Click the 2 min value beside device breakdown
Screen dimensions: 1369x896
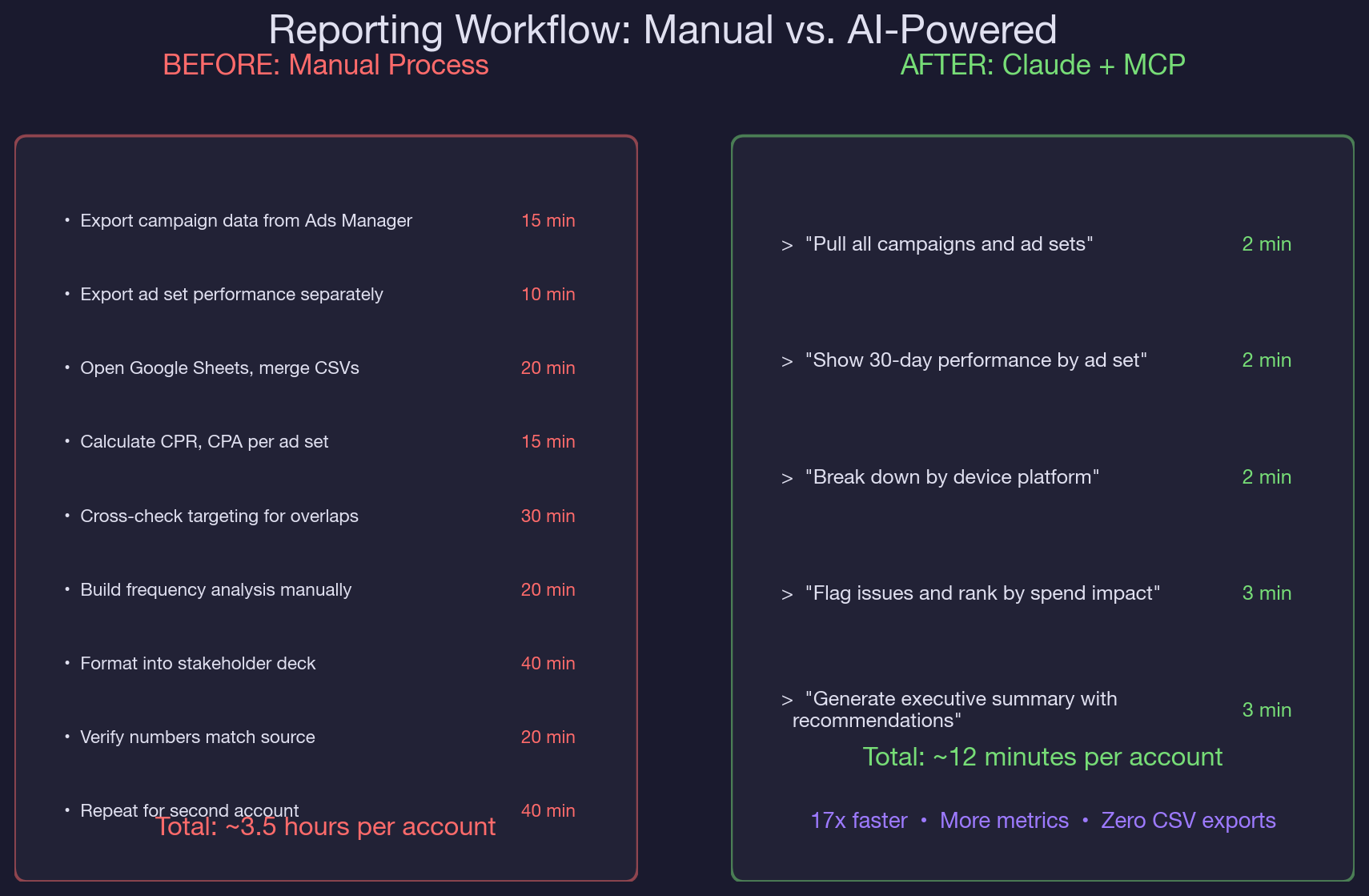click(1267, 477)
